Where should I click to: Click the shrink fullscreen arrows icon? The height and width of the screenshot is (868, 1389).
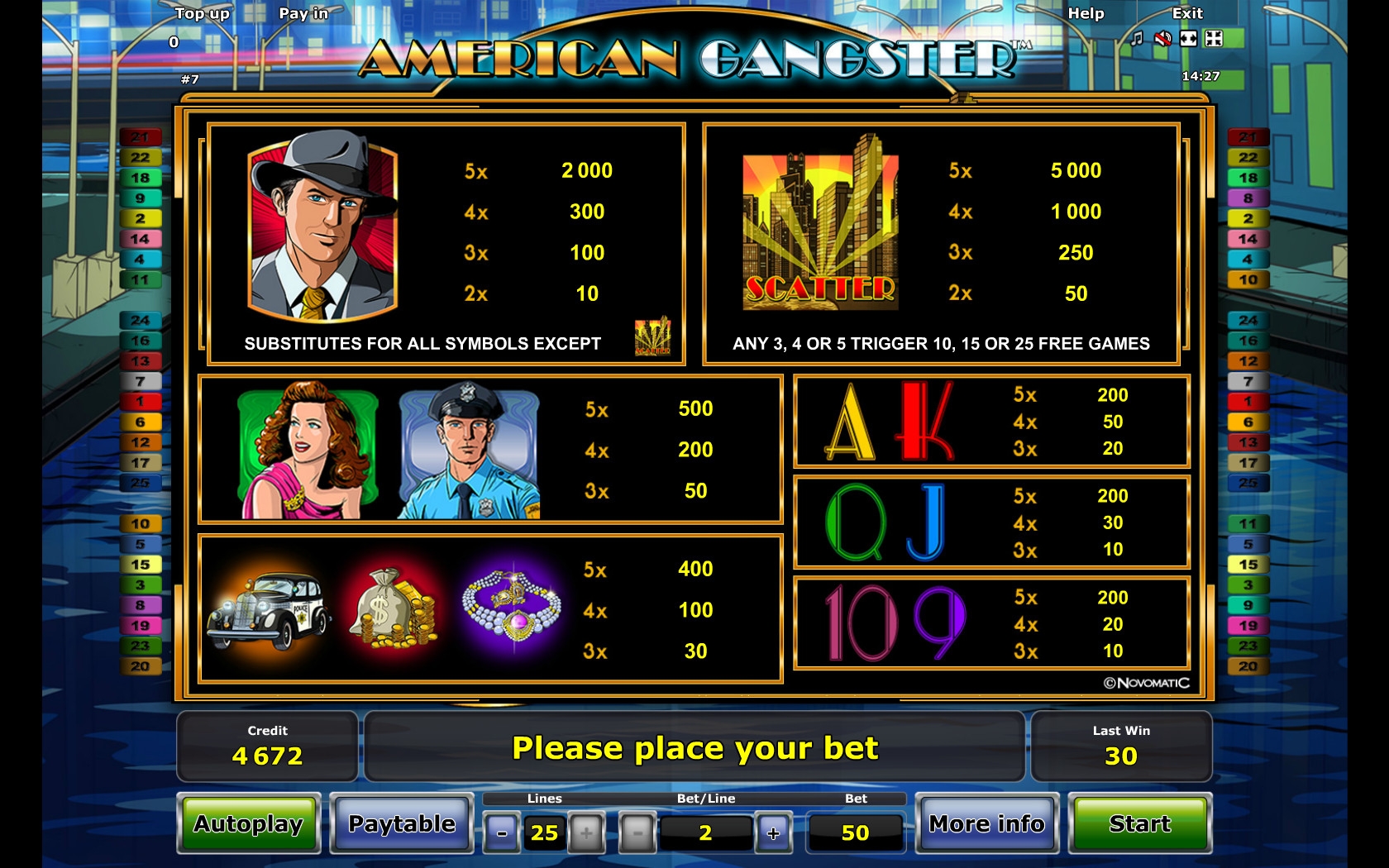pos(1214,39)
